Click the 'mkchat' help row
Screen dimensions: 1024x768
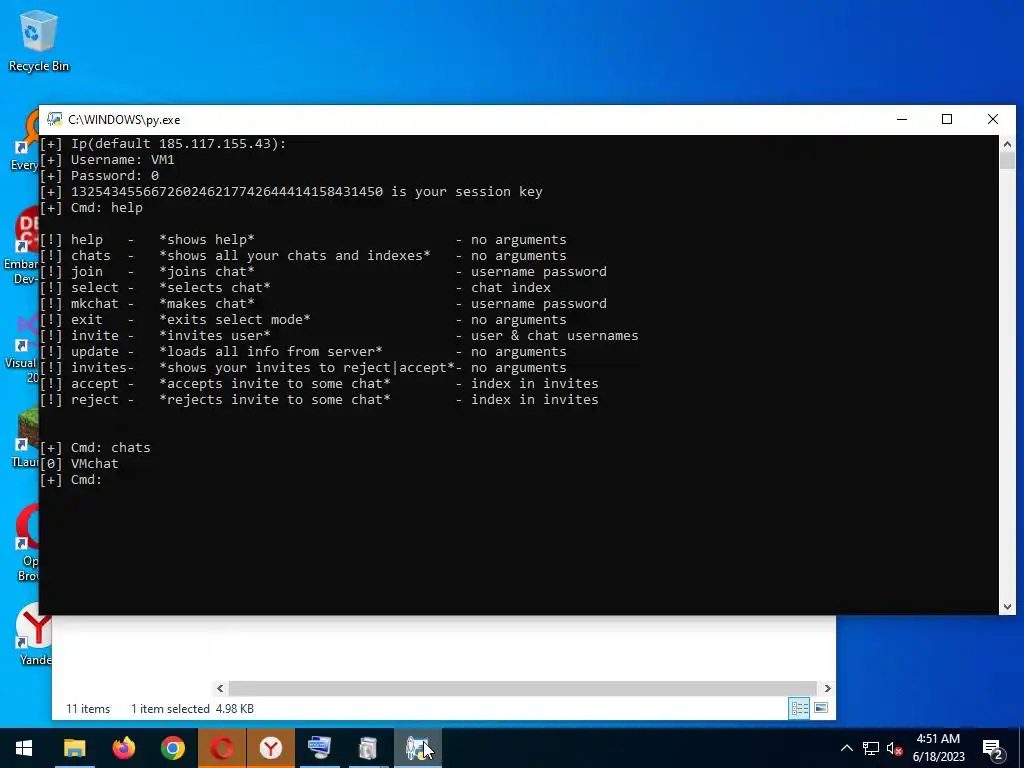coord(323,304)
